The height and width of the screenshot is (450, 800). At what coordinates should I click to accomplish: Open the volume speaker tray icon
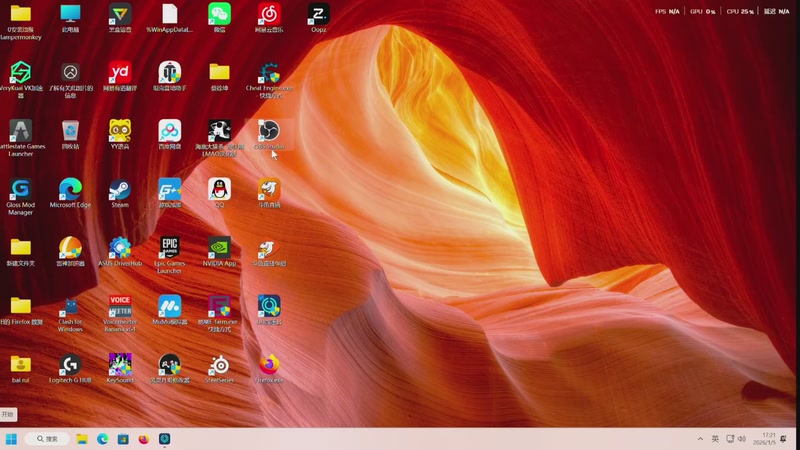[x=742, y=439]
